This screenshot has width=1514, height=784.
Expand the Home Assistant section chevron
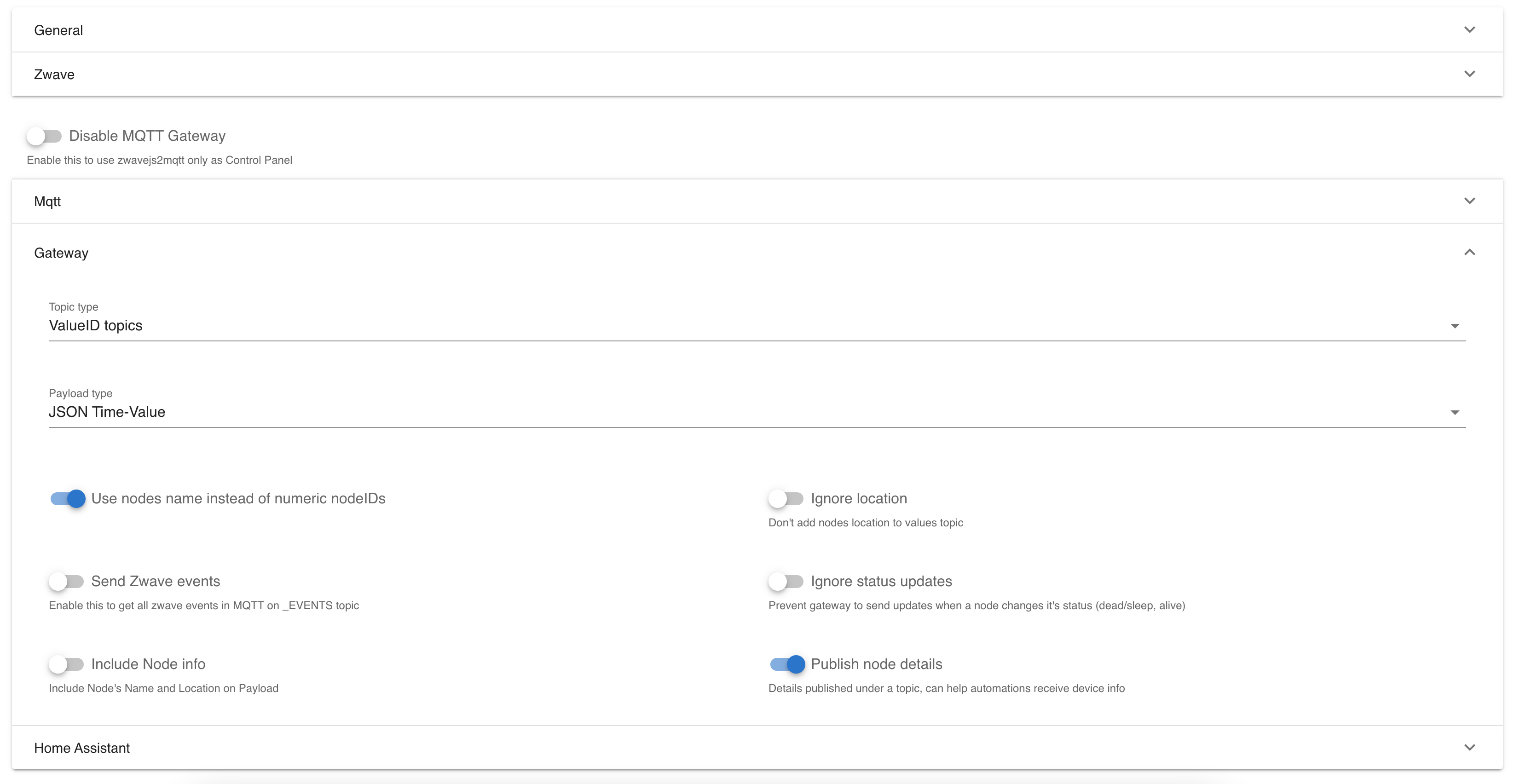click(x=1469, y=748)
